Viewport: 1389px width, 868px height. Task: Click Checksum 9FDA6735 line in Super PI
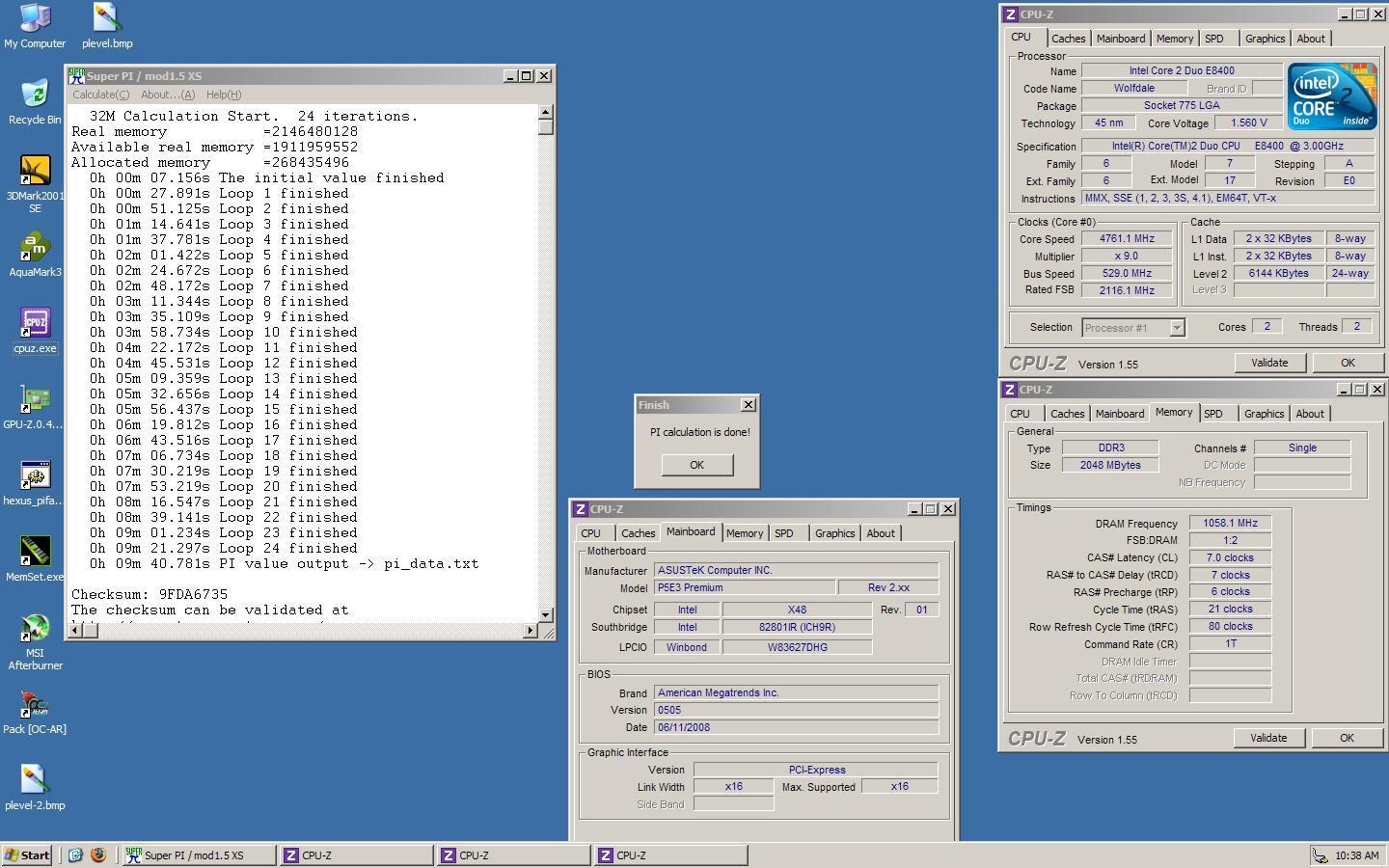click(150, 594)
